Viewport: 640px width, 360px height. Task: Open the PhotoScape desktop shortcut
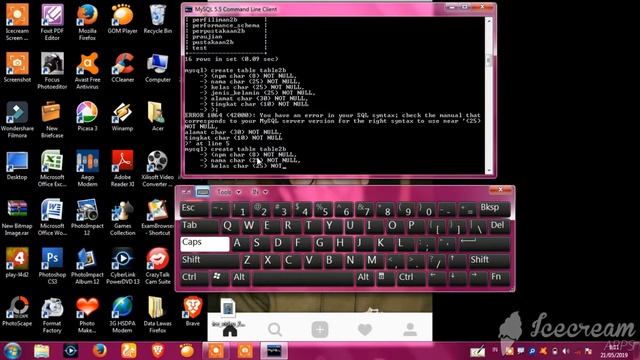(x=17, y=311)
